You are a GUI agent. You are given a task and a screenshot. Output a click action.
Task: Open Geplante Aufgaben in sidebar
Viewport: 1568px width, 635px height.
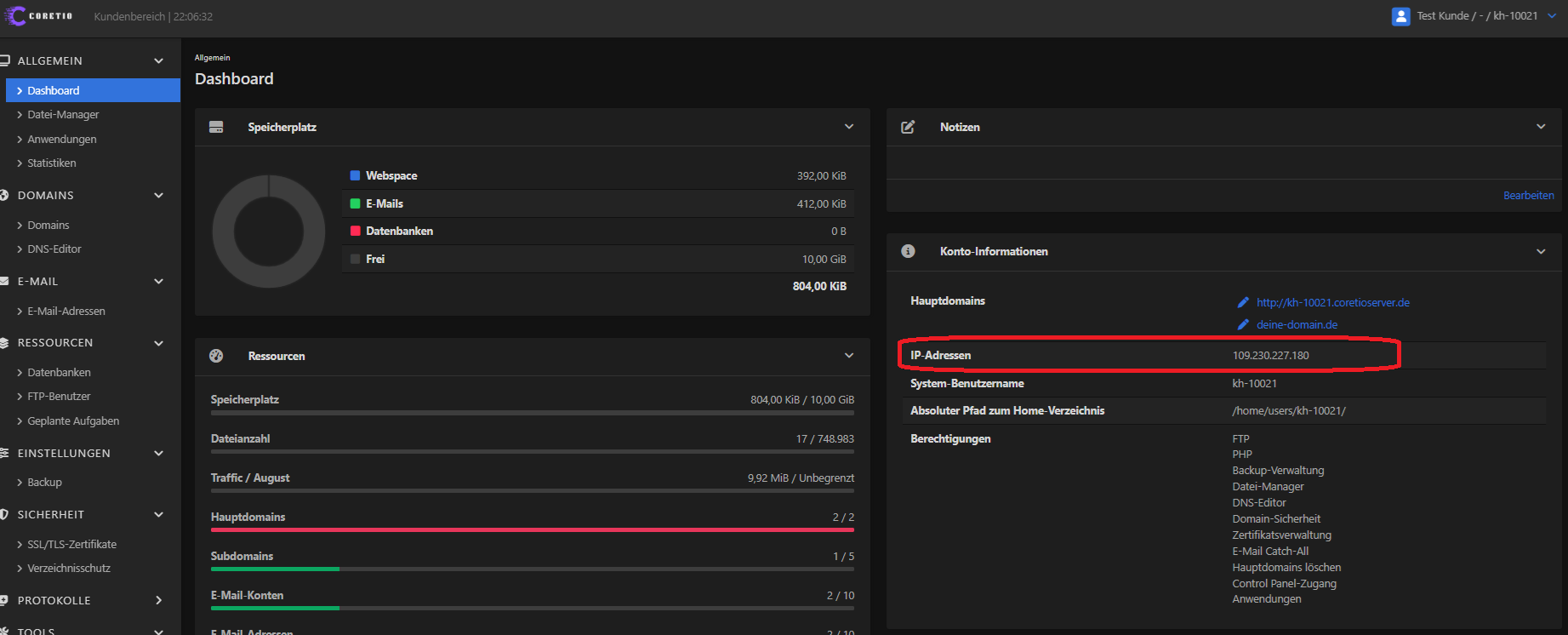(x=72, y=420)
